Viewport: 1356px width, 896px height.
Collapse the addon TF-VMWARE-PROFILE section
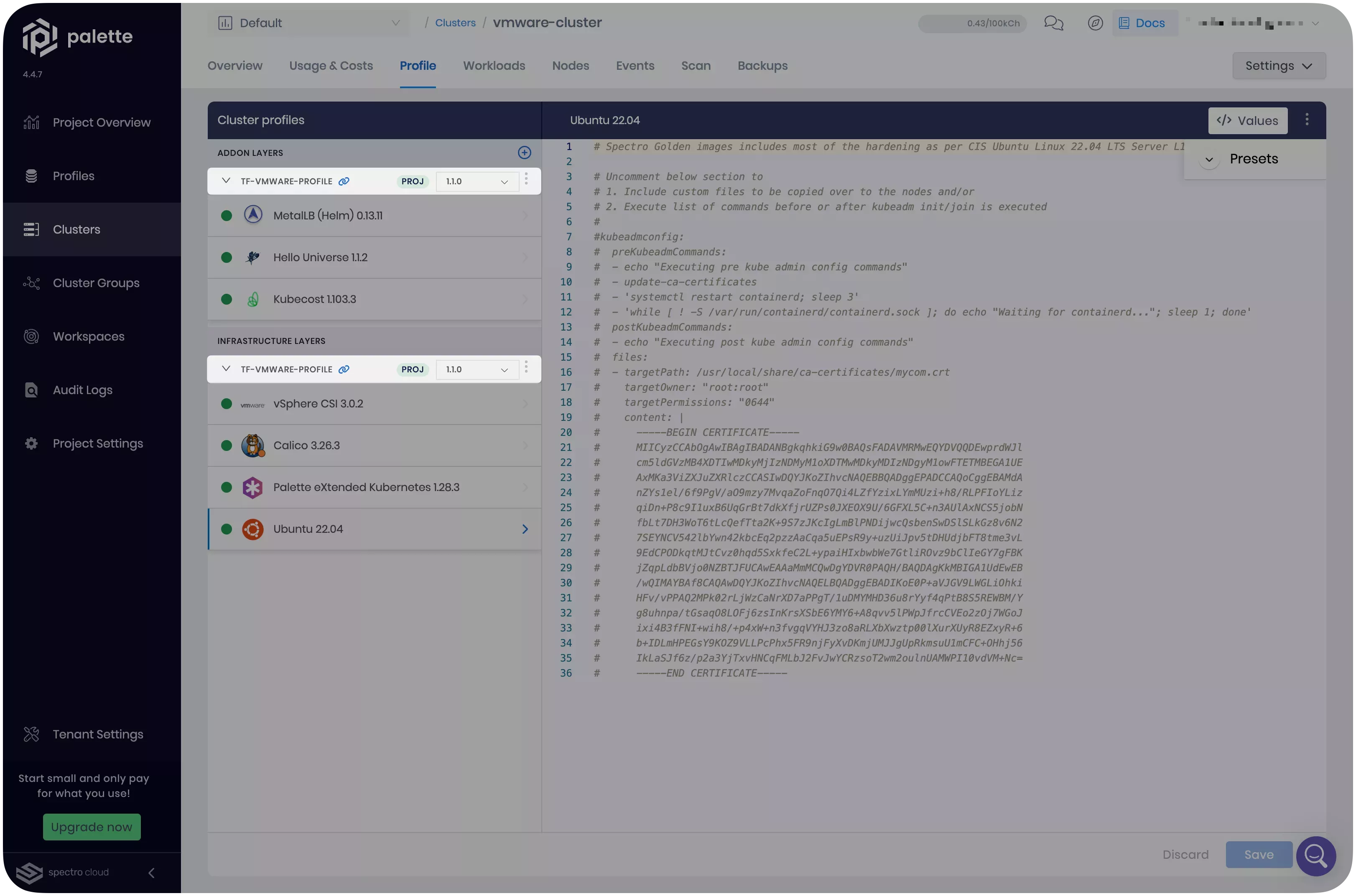tap(226, 181)
